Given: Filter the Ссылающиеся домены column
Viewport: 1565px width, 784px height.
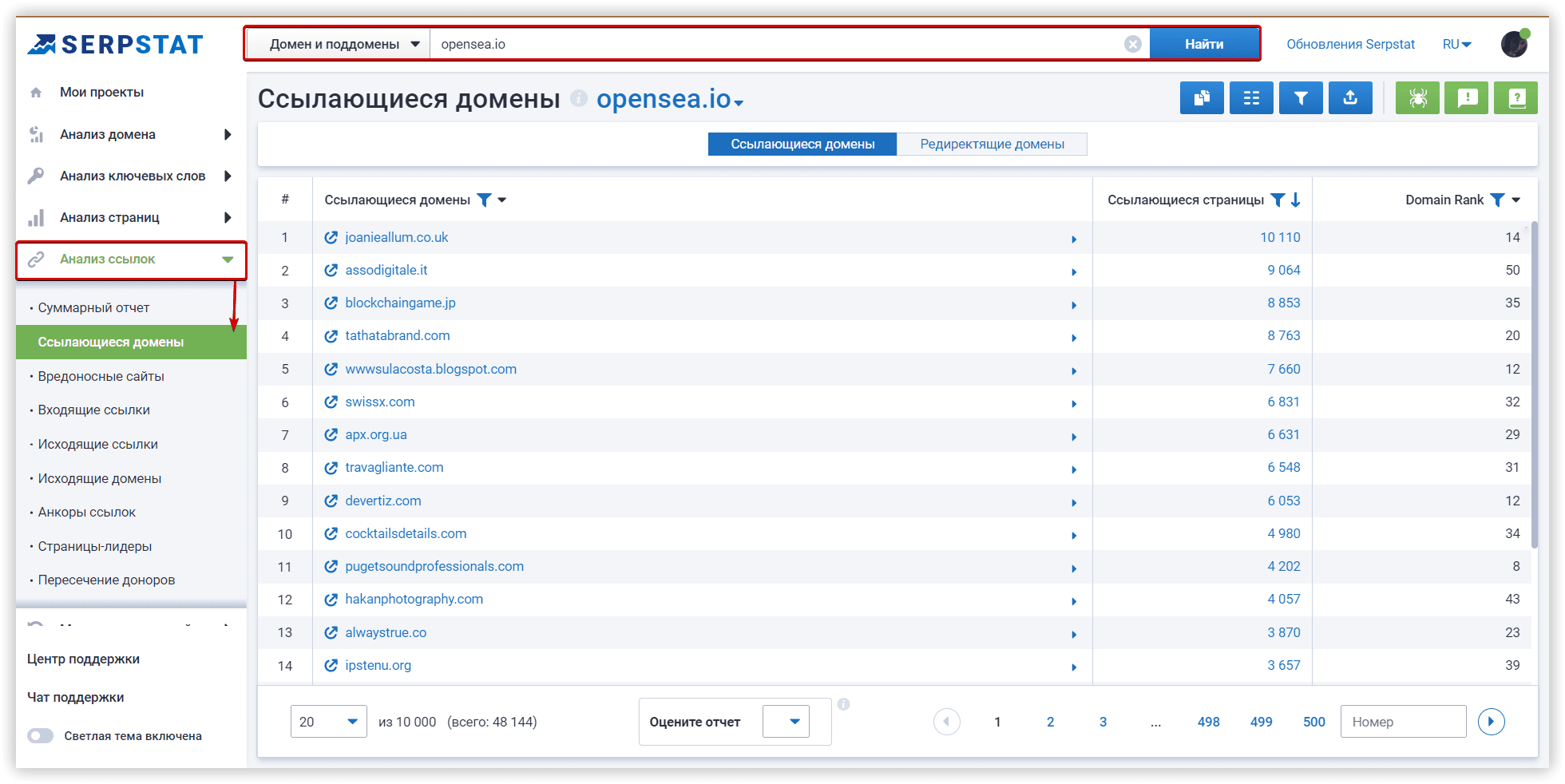Looking at the screenshot, I should click(484, 200).
